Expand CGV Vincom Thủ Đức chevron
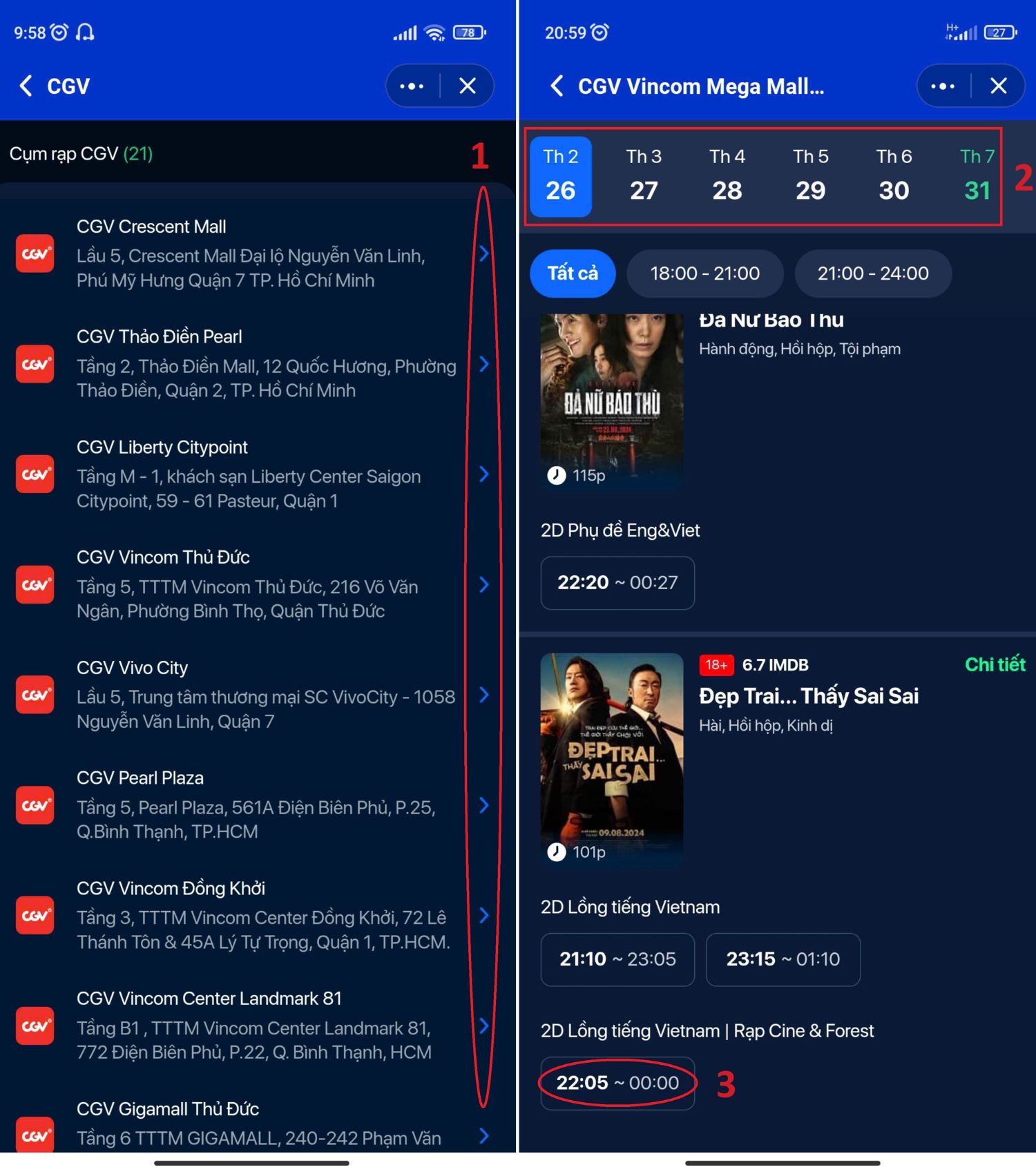 tap(484, 585)
